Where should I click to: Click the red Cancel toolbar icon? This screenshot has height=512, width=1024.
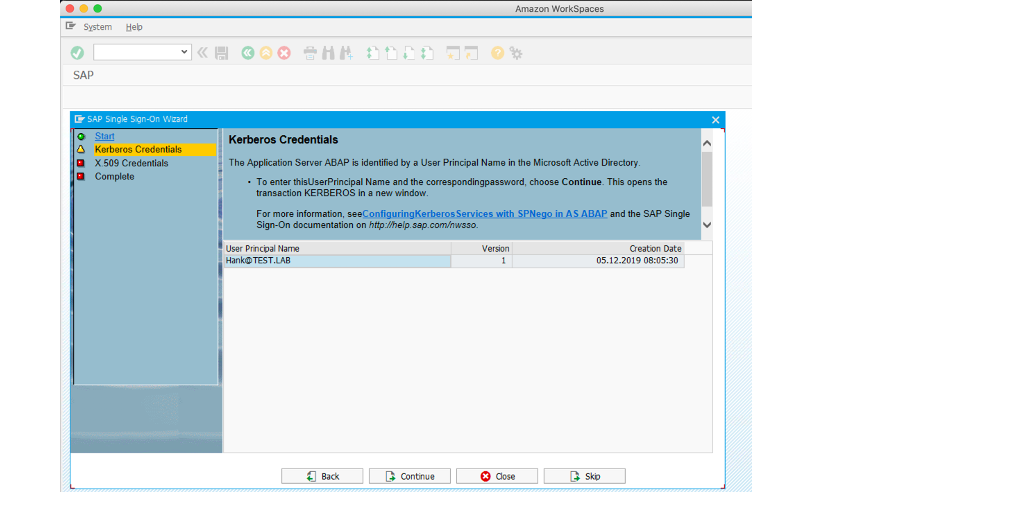click(284, 53)
